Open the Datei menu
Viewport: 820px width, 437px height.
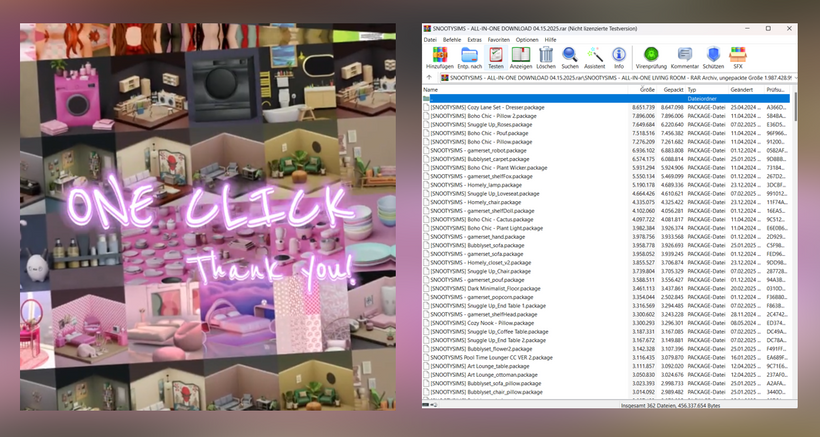430,38
